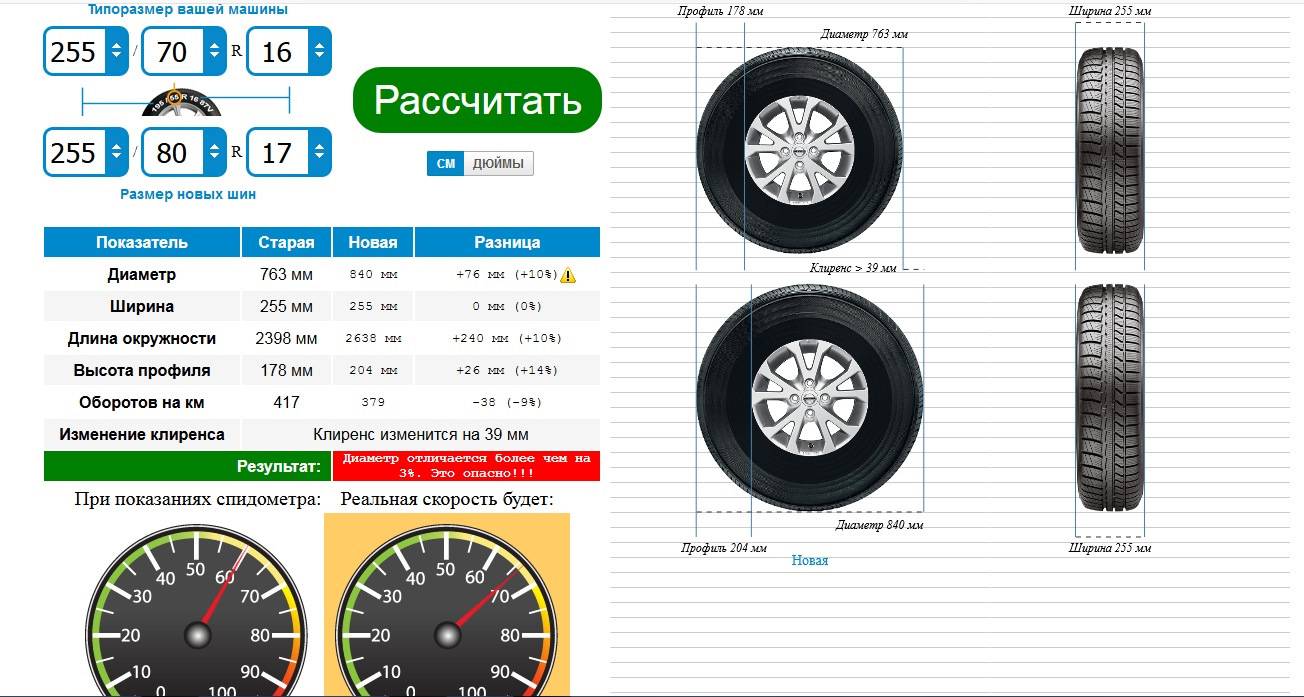Switch units to ДЮЙМЫ
Viewport: 1304px width, 697px height.
498,164
